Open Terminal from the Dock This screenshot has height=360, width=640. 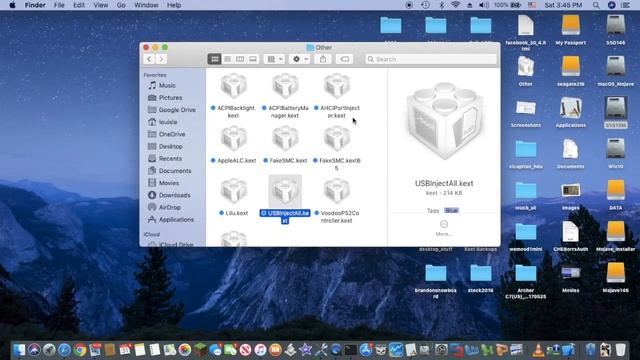tap(351, 350)
